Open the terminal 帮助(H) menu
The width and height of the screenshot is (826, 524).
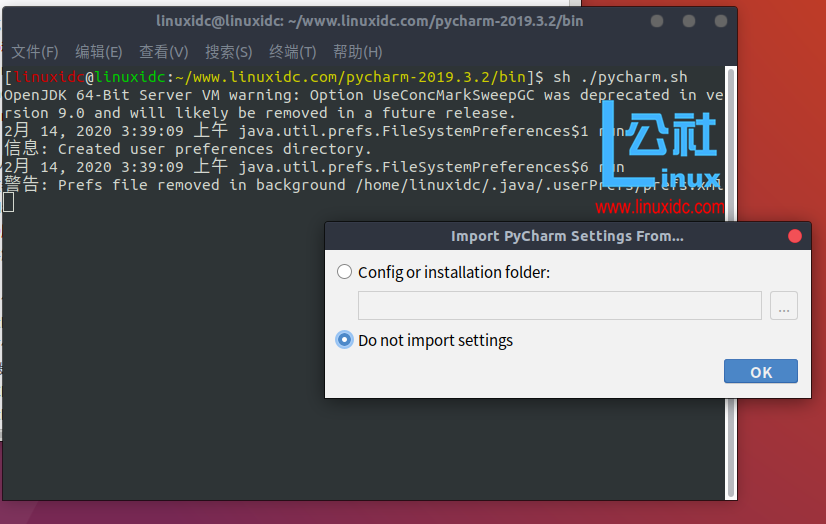click(358, 52)
